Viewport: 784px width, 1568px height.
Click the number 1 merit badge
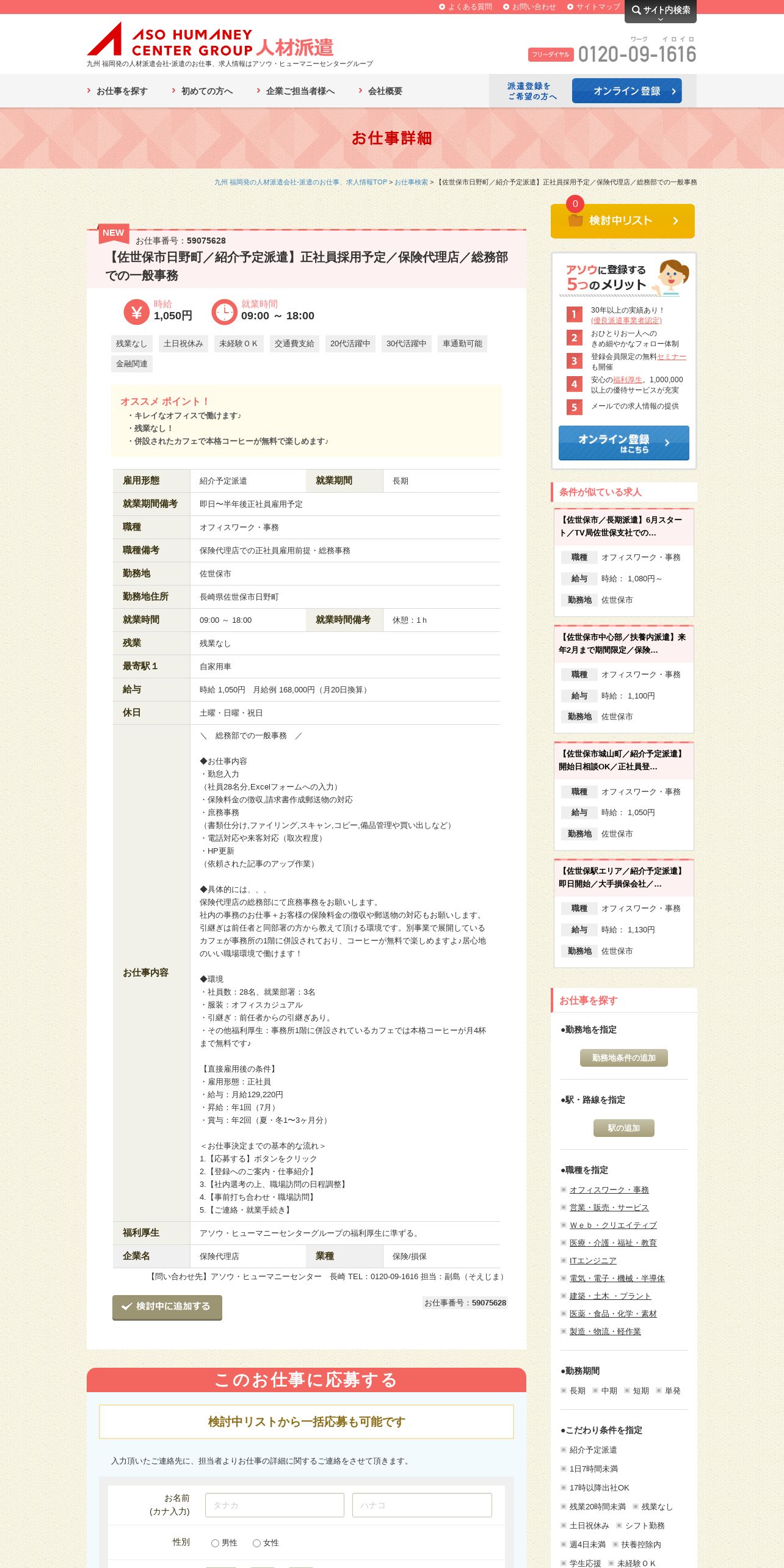[574, 314]
